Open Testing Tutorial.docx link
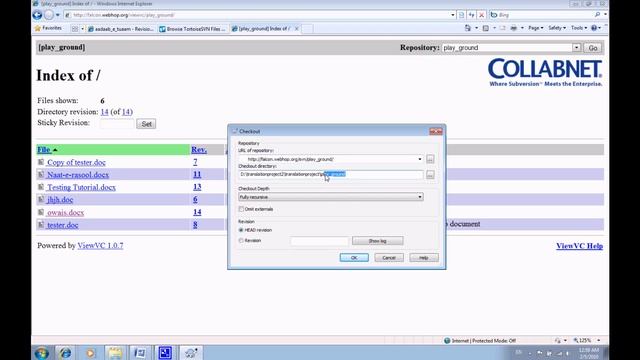640x360 pixels. pyautogui.click(x=81, y=187)
